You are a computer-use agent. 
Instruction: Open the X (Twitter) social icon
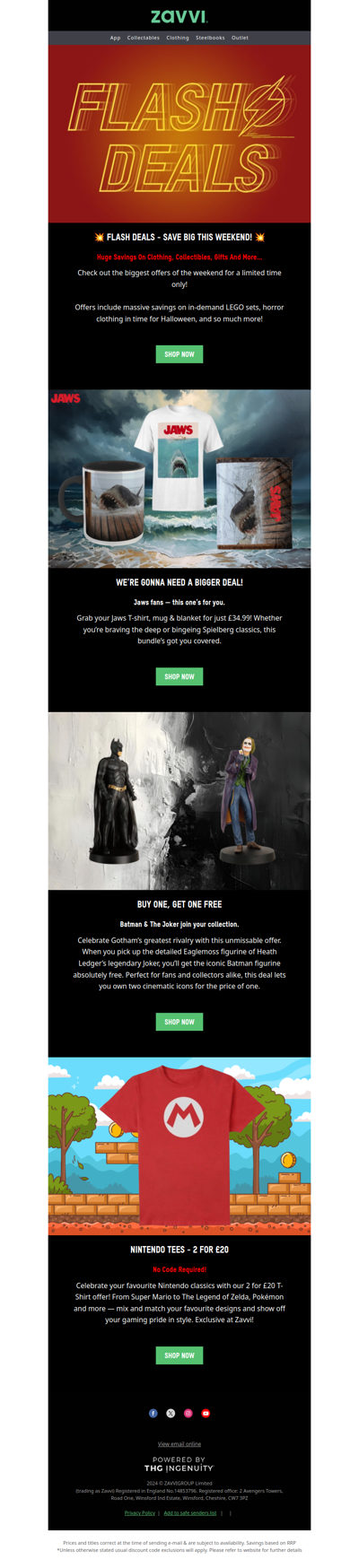pos(171,1413)
